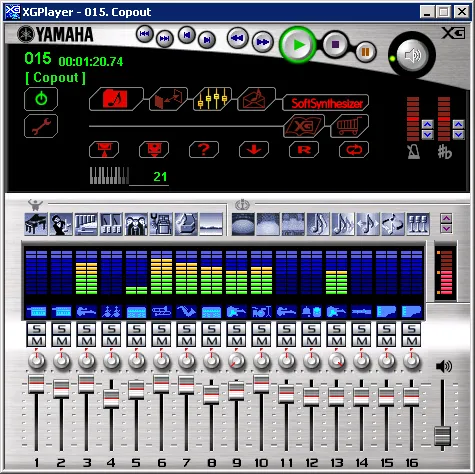Click the red upward projector icon
The image size is (475, 474).
[x=104, y=150]
